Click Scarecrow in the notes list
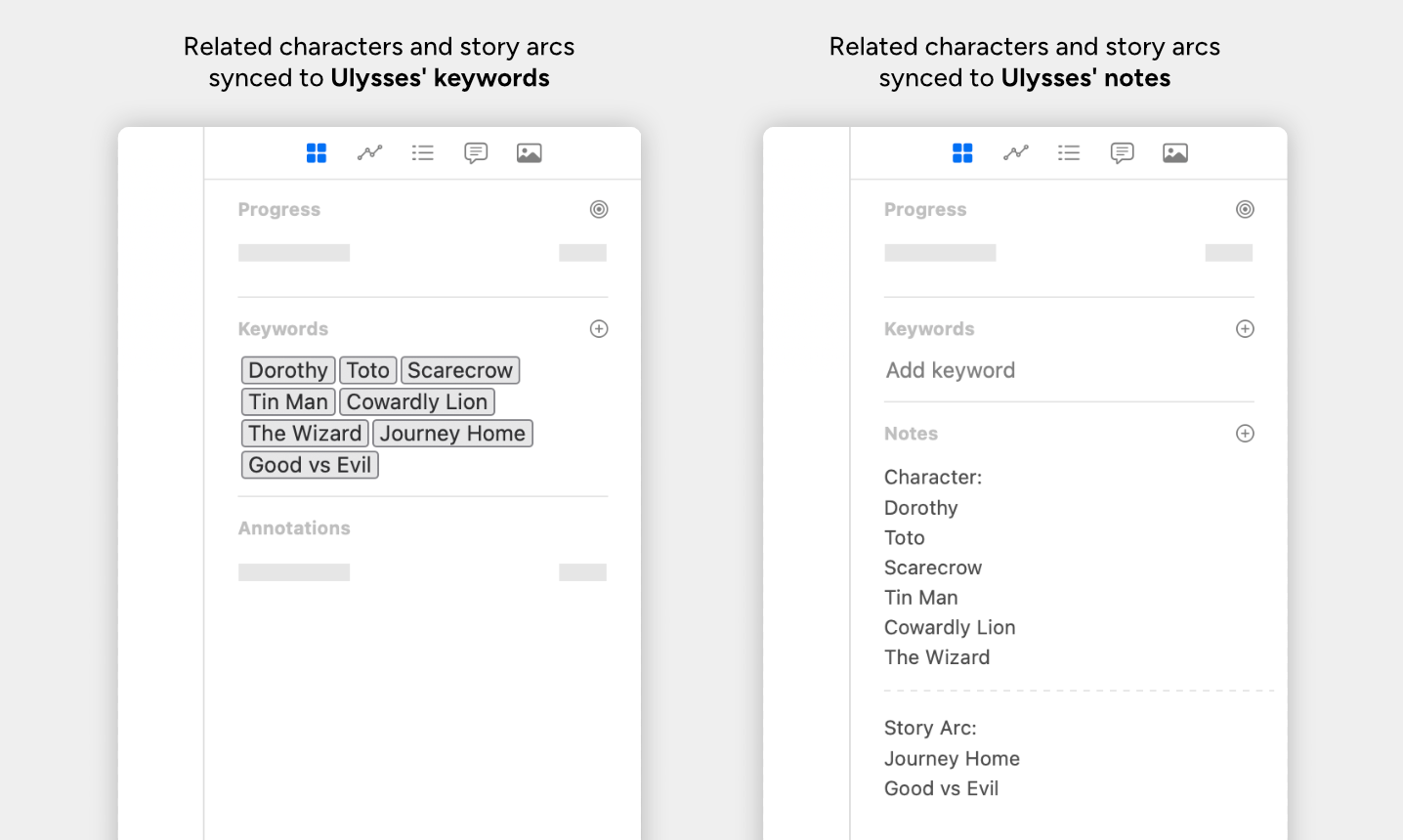The width and height of the screenshot is (1403, 840). tap(933, 567)
